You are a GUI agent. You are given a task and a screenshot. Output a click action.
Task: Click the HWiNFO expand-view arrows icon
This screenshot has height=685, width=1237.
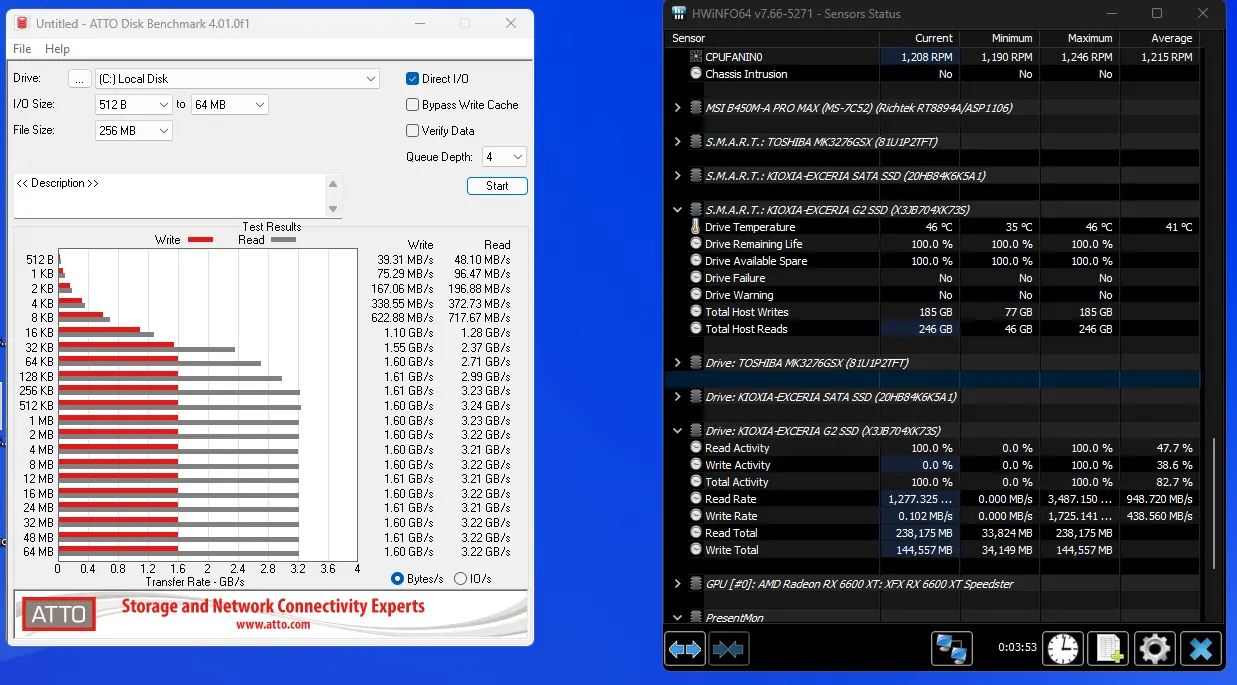685,649
